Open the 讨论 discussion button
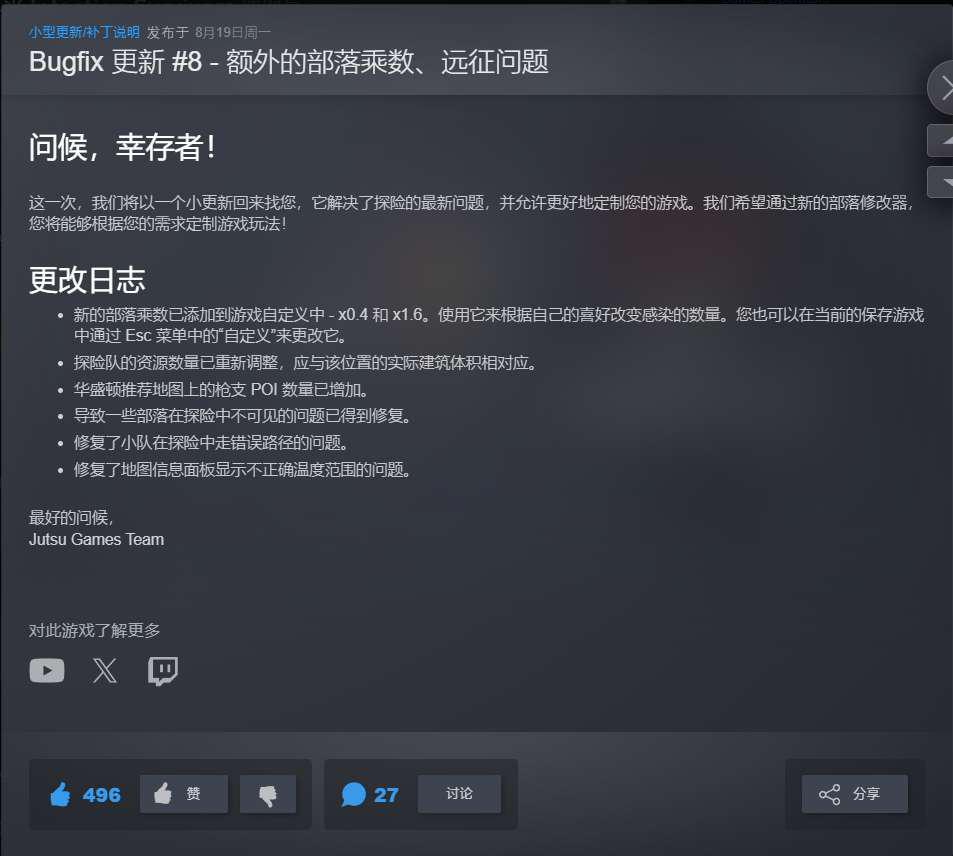The width and height of the screenshot is (953, 856). pos(459,793)
